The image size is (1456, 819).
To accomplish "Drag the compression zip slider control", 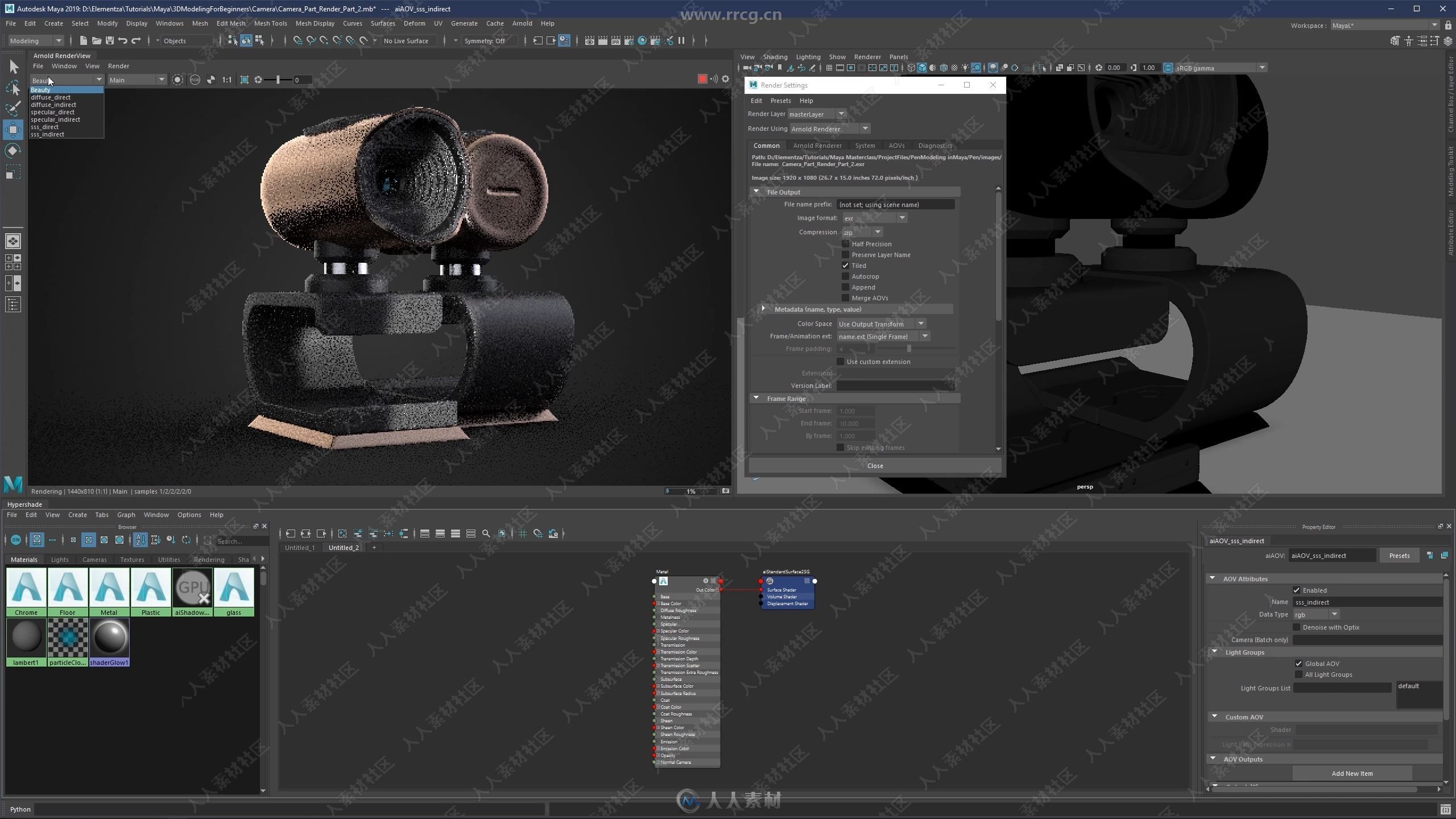I will point(856,231).
